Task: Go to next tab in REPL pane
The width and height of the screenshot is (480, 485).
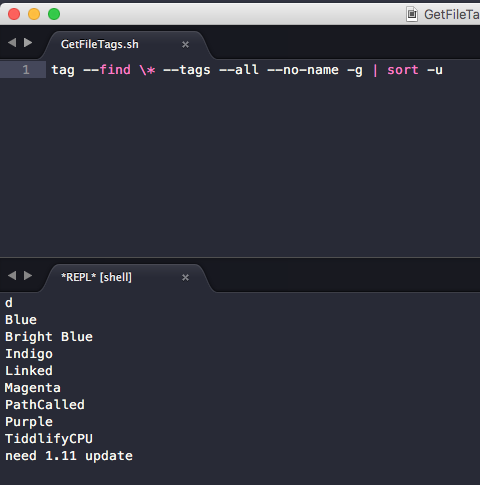Action: (x=28, y=276)
